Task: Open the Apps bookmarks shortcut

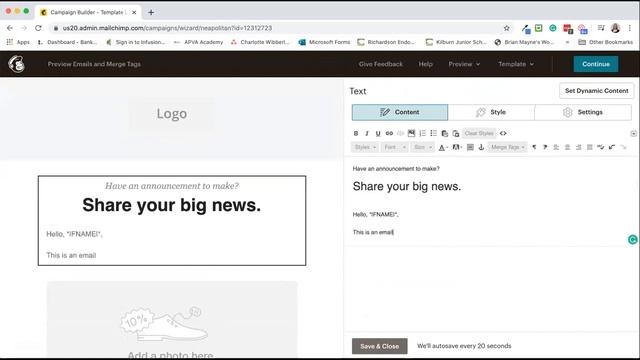Action: [18, 42]
